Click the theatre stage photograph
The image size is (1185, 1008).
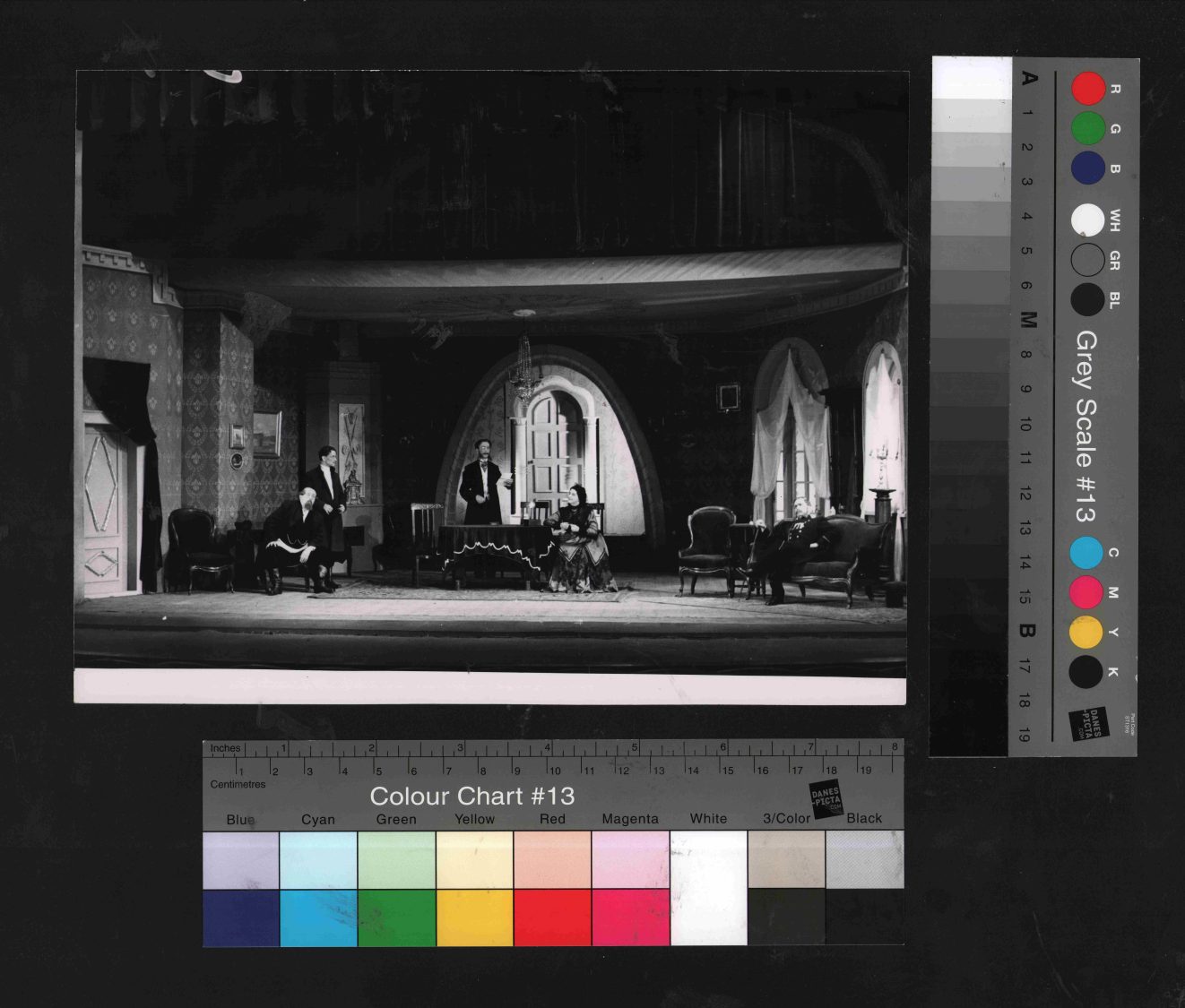tap(490, 385)
